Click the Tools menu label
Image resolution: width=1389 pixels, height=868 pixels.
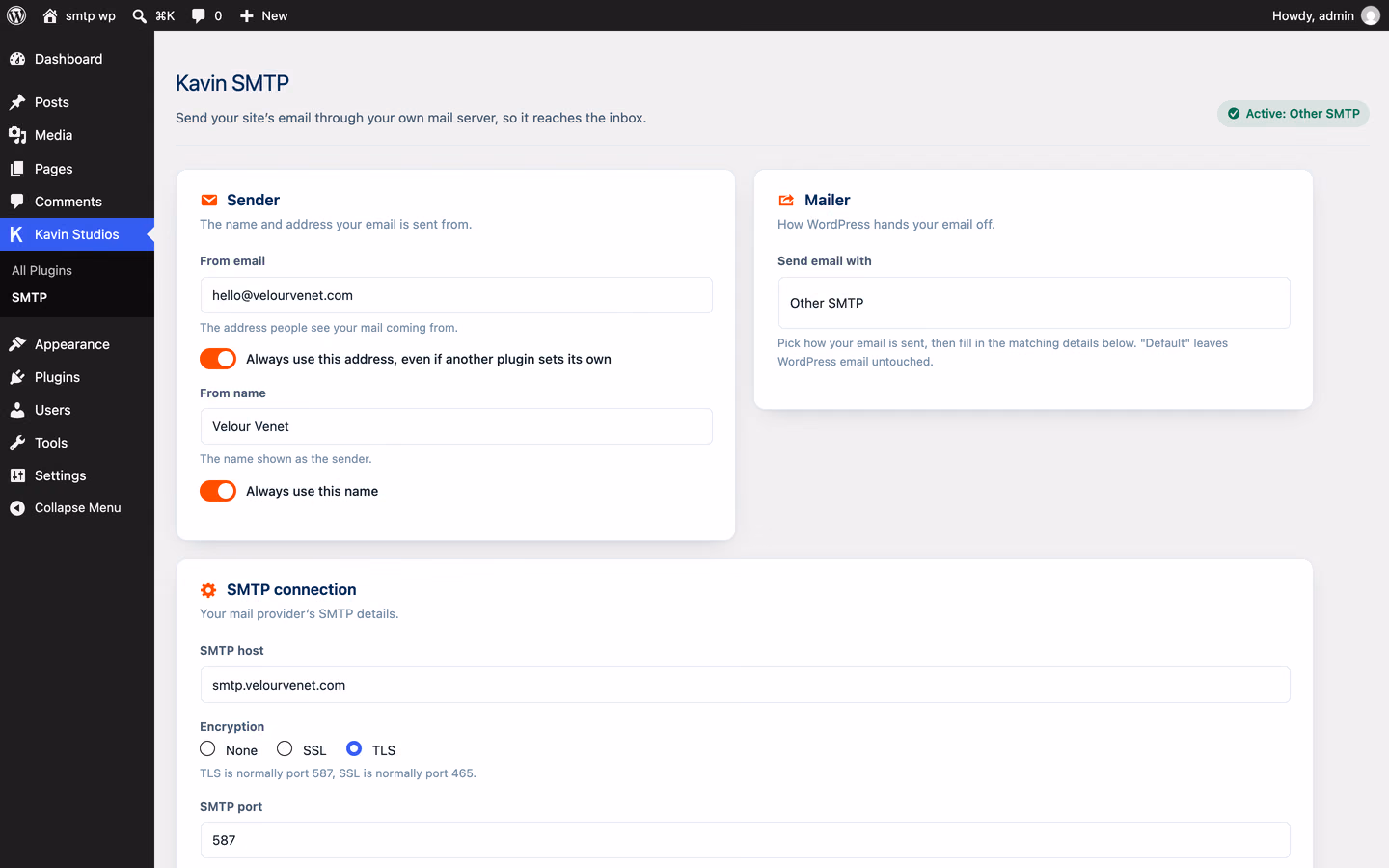tap(51, 443)
